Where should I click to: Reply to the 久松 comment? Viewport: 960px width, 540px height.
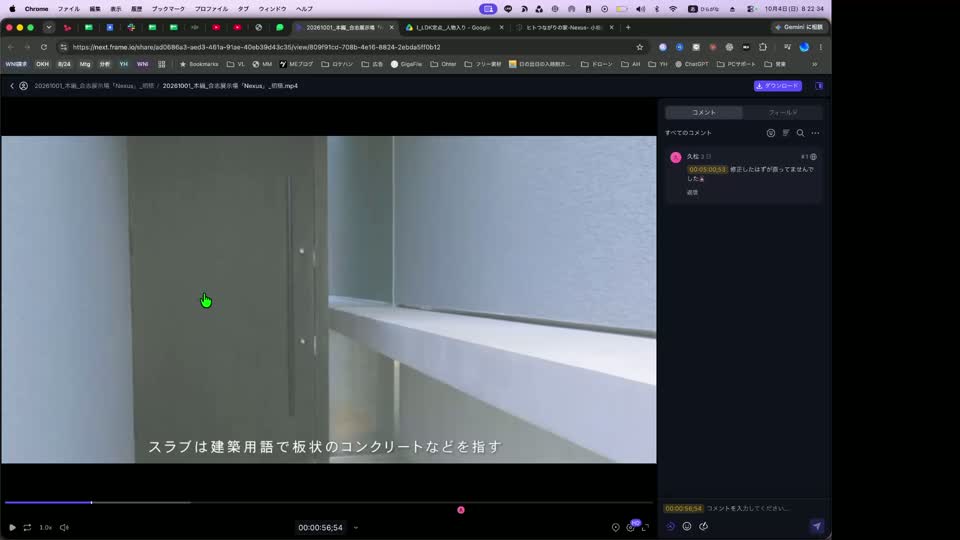(692, 192)
